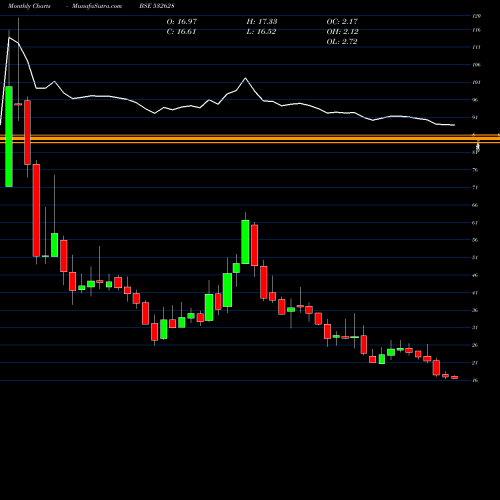Click the price axis label 101
500x500 pixels.
click(x=477, y=82)
